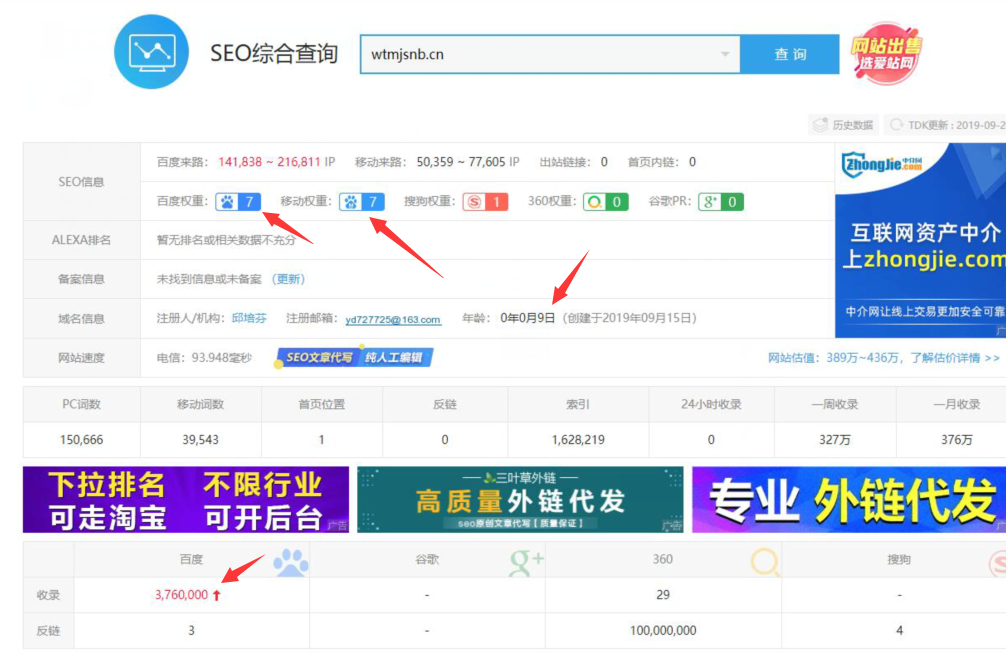Click the 查询 search button

coord(790,55)
